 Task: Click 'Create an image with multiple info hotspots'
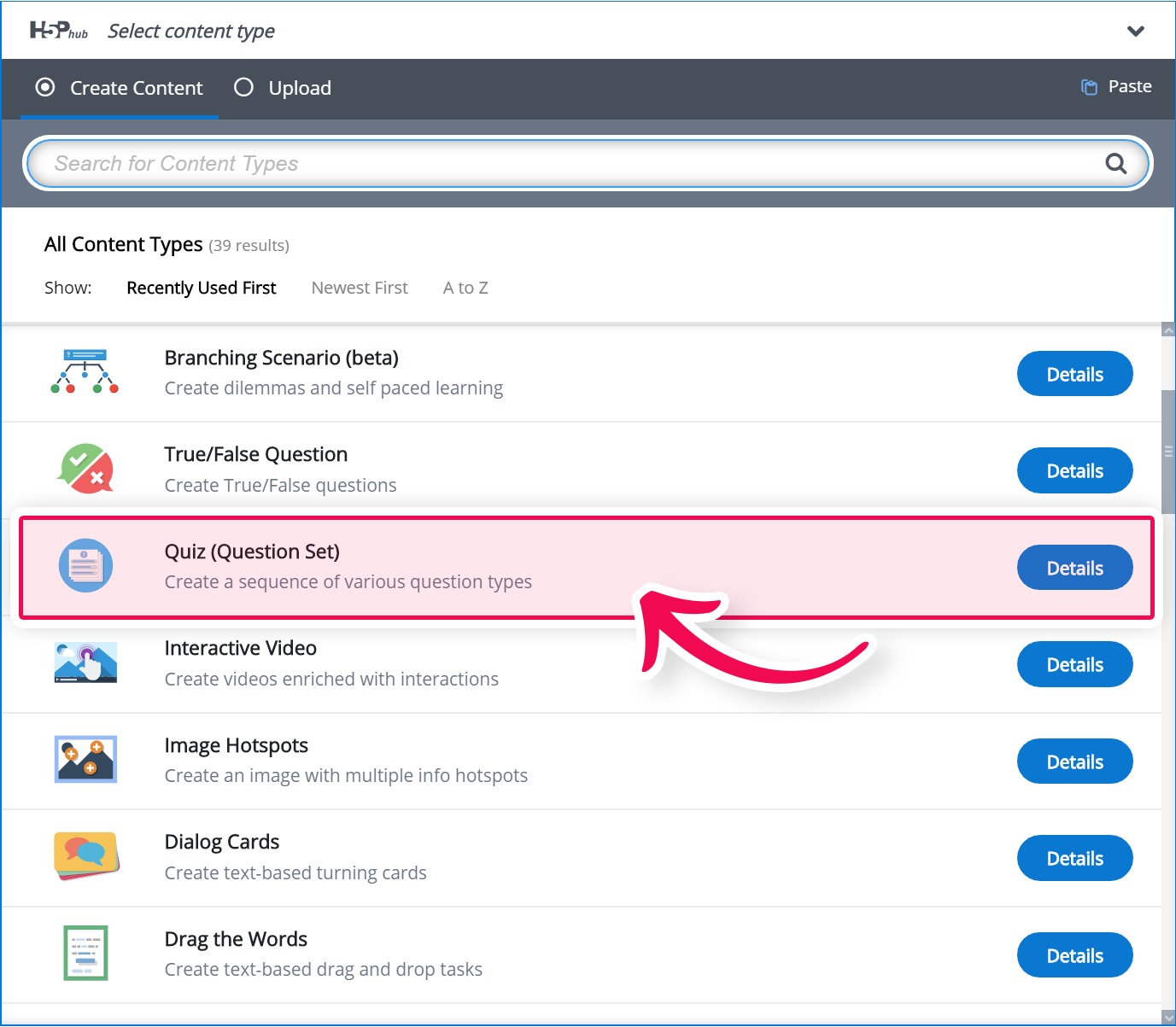(x=346, y=776)
